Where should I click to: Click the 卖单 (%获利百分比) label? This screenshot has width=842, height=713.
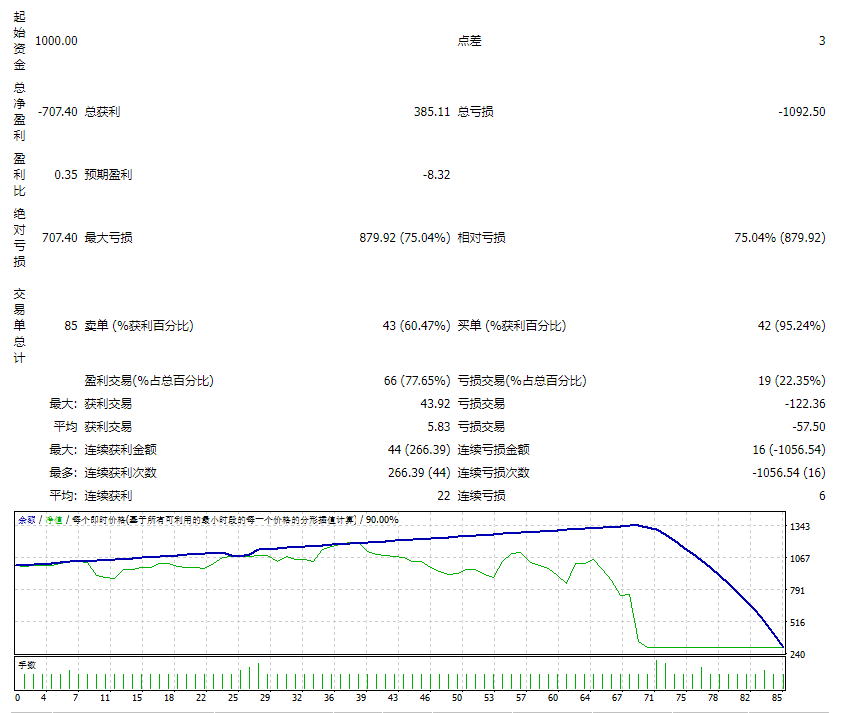138,326
